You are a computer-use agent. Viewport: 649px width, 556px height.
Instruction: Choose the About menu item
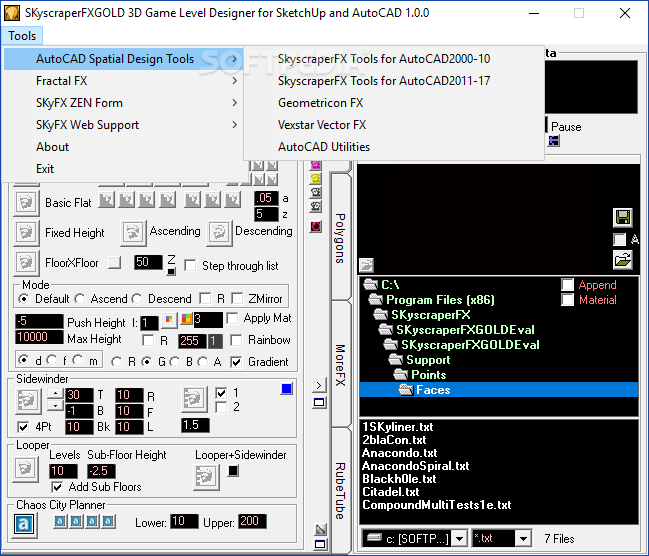123,147
